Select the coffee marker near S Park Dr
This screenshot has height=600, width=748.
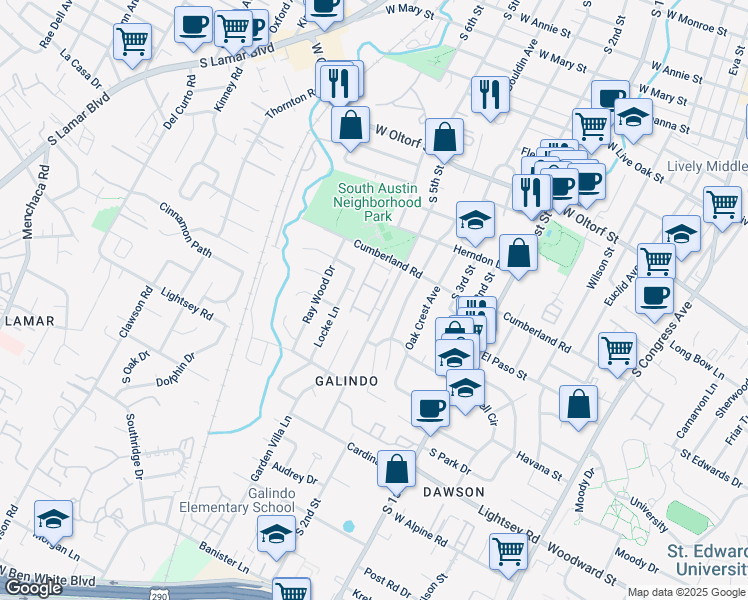coord(431,408)
